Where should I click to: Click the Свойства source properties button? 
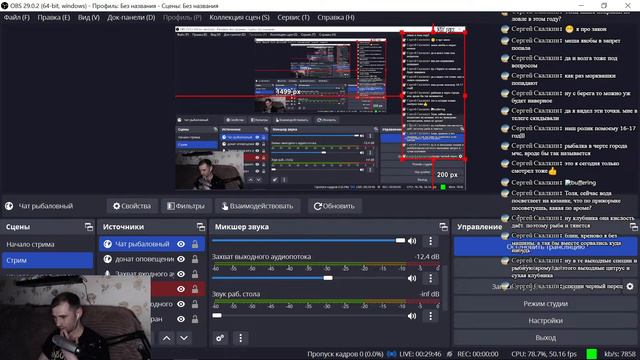pyautogui.click(x=132, y=206)
